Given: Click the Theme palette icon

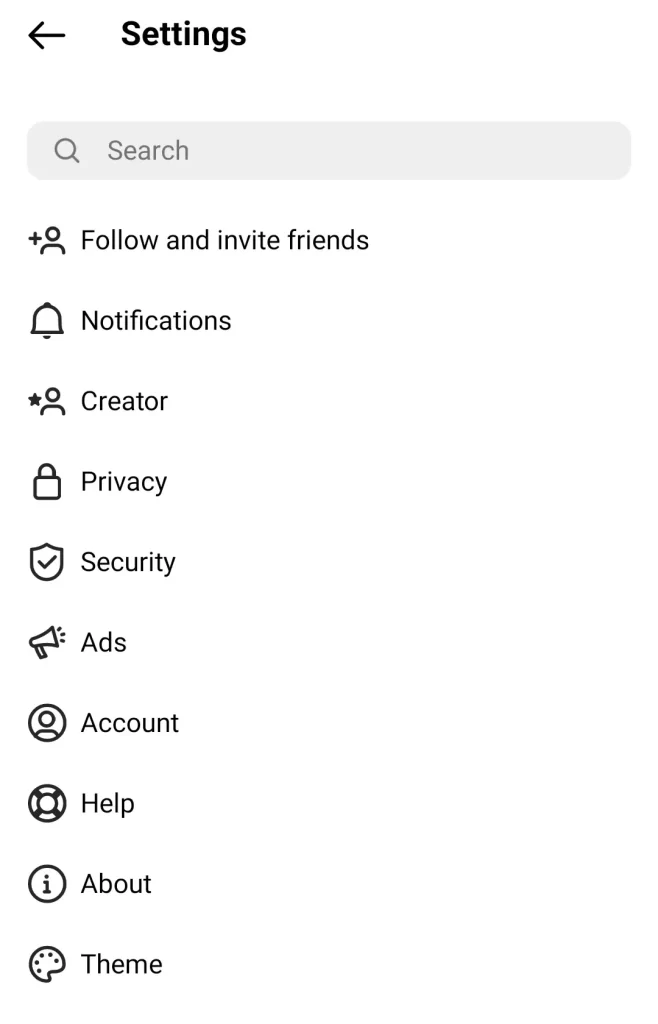Looking at the screenshot, I should [47, 964].
